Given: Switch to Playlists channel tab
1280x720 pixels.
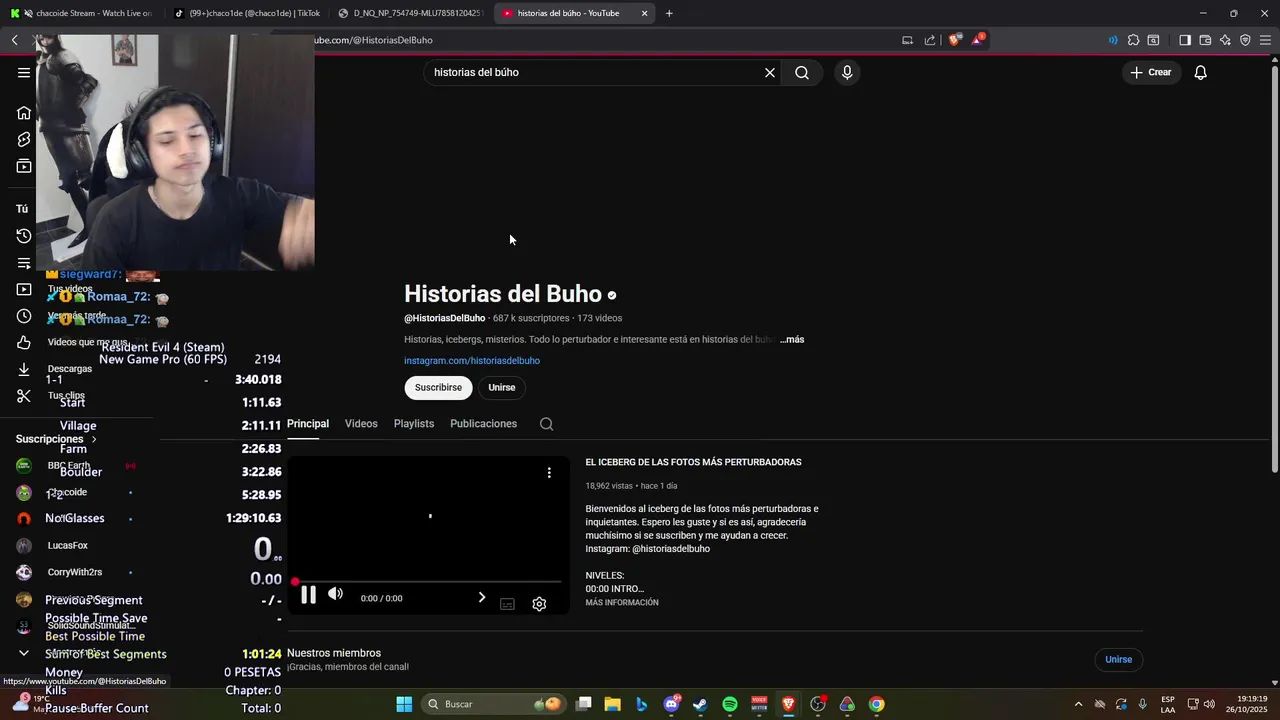Looking at the screenshot, I should (x=414, y=424).
